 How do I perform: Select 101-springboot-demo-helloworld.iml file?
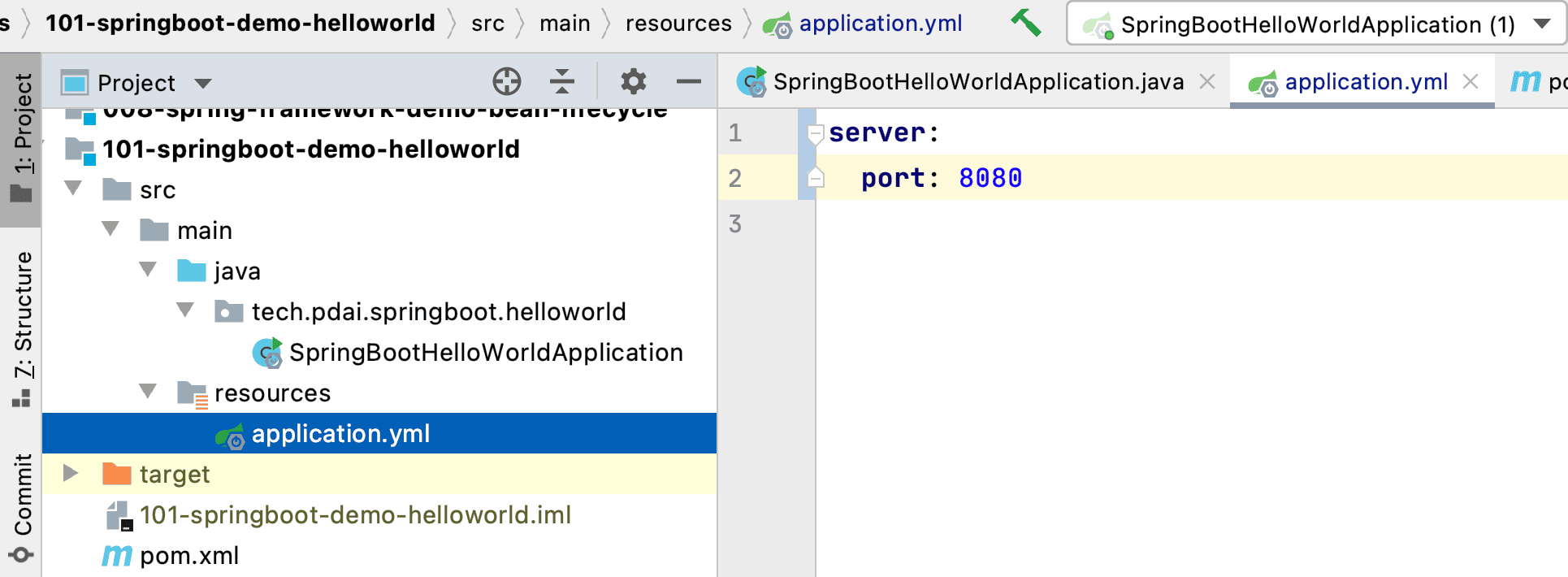click(355, 515)
